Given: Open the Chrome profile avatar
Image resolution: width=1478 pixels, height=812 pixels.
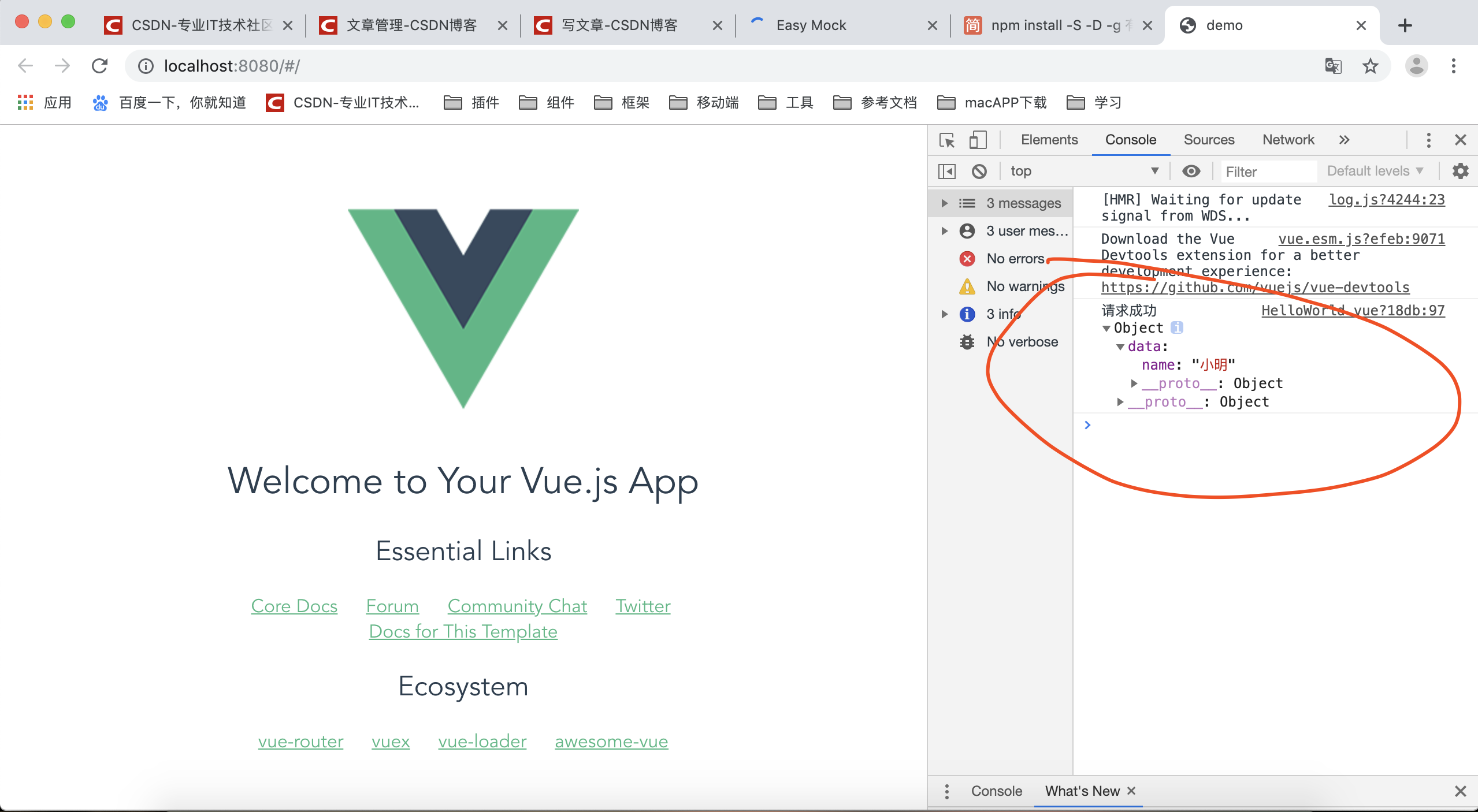Looking at the screenshot, I should [x=1416, y=66].
